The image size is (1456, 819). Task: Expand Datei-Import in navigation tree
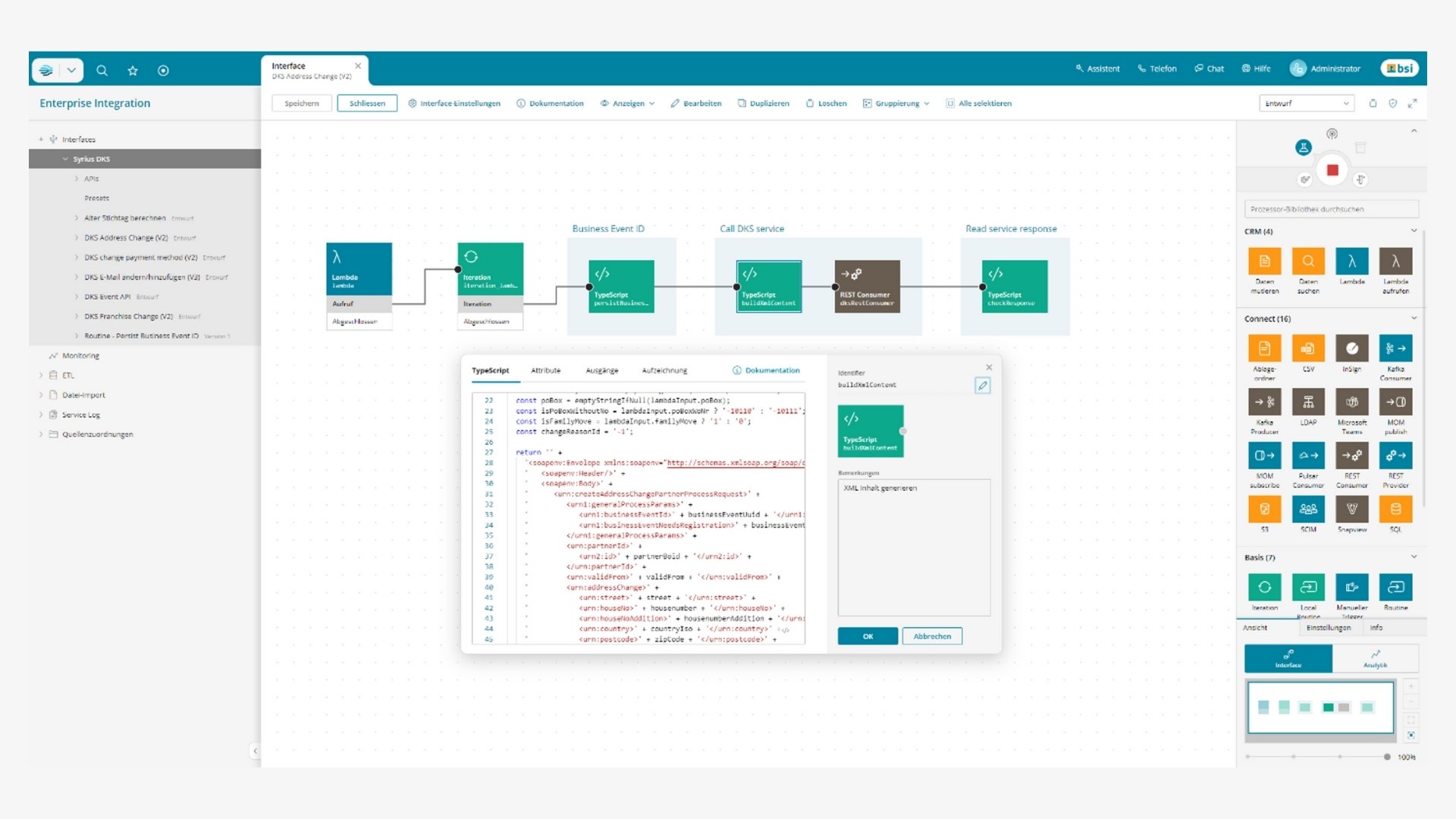point(41,395)
